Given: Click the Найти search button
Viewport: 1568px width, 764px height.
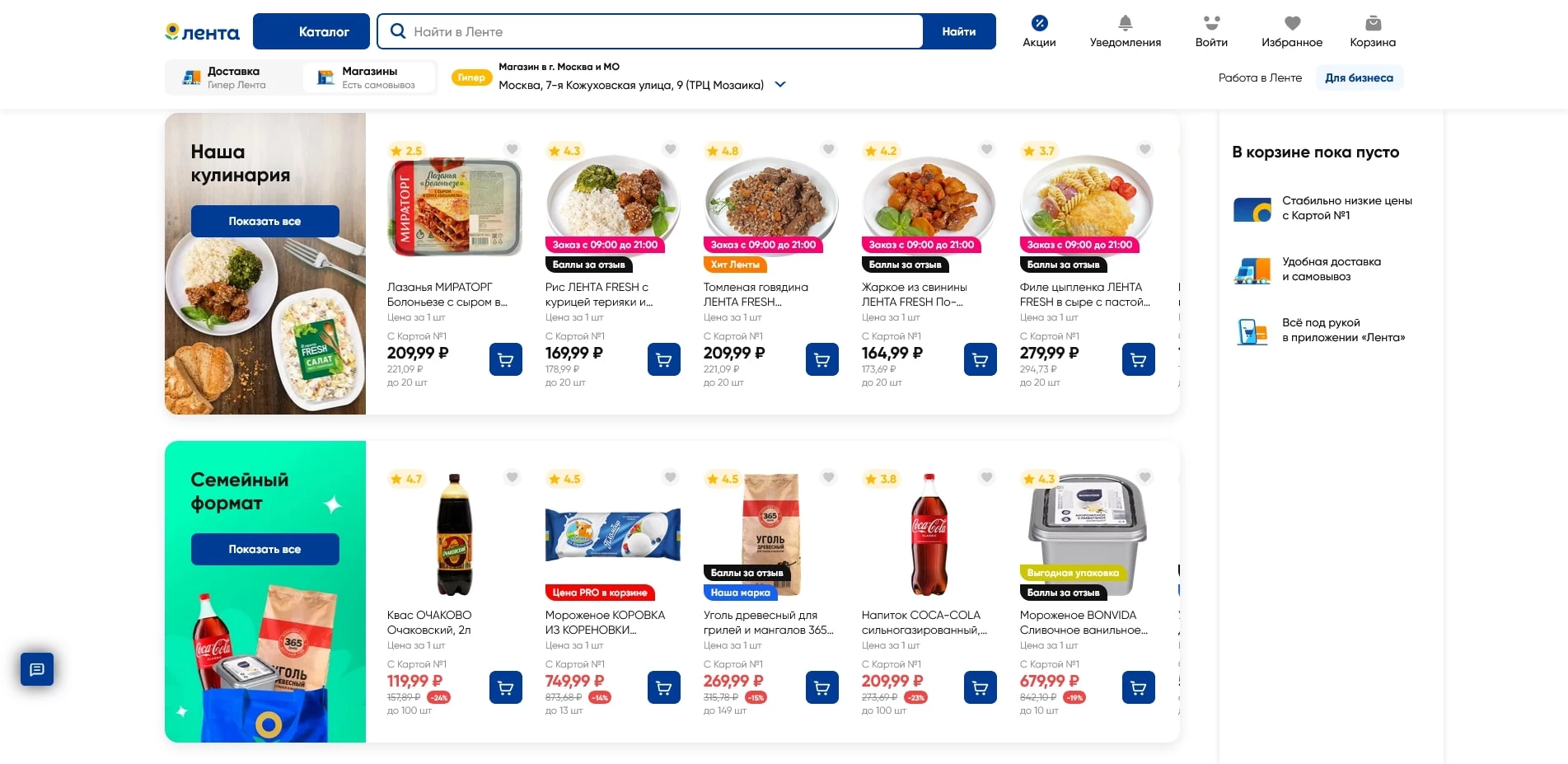Looking at the screenshot, I should pyautogui.click(x=958, y=31).
